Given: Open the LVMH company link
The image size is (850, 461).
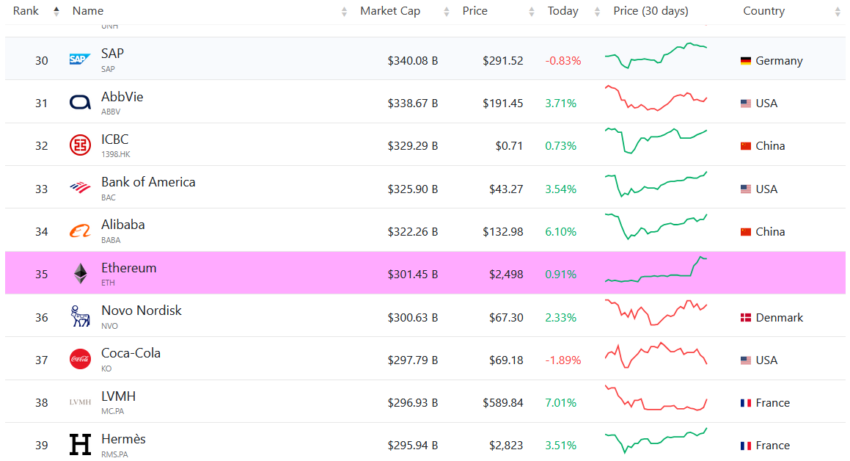Looking at the screenshot, I should click(x=118, y=396).
